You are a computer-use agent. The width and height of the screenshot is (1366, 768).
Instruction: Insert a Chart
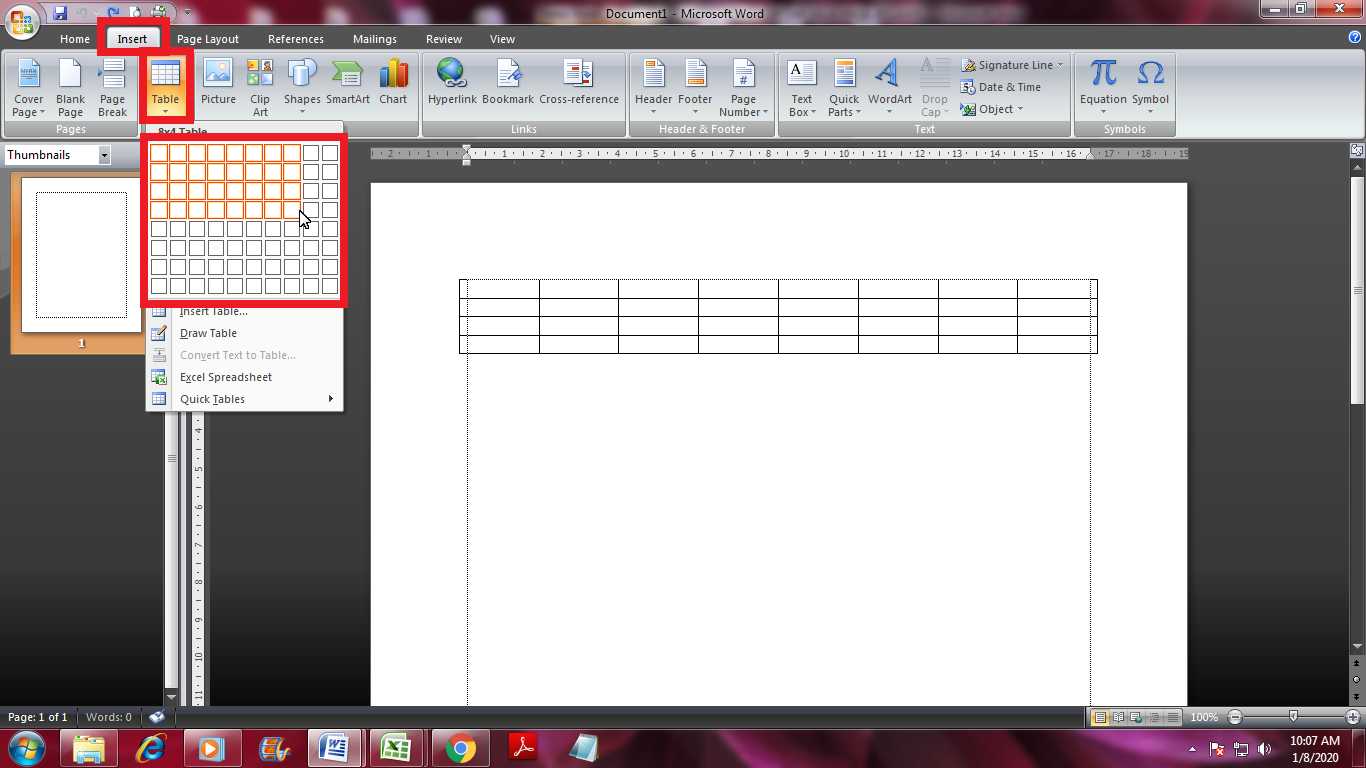393,86
